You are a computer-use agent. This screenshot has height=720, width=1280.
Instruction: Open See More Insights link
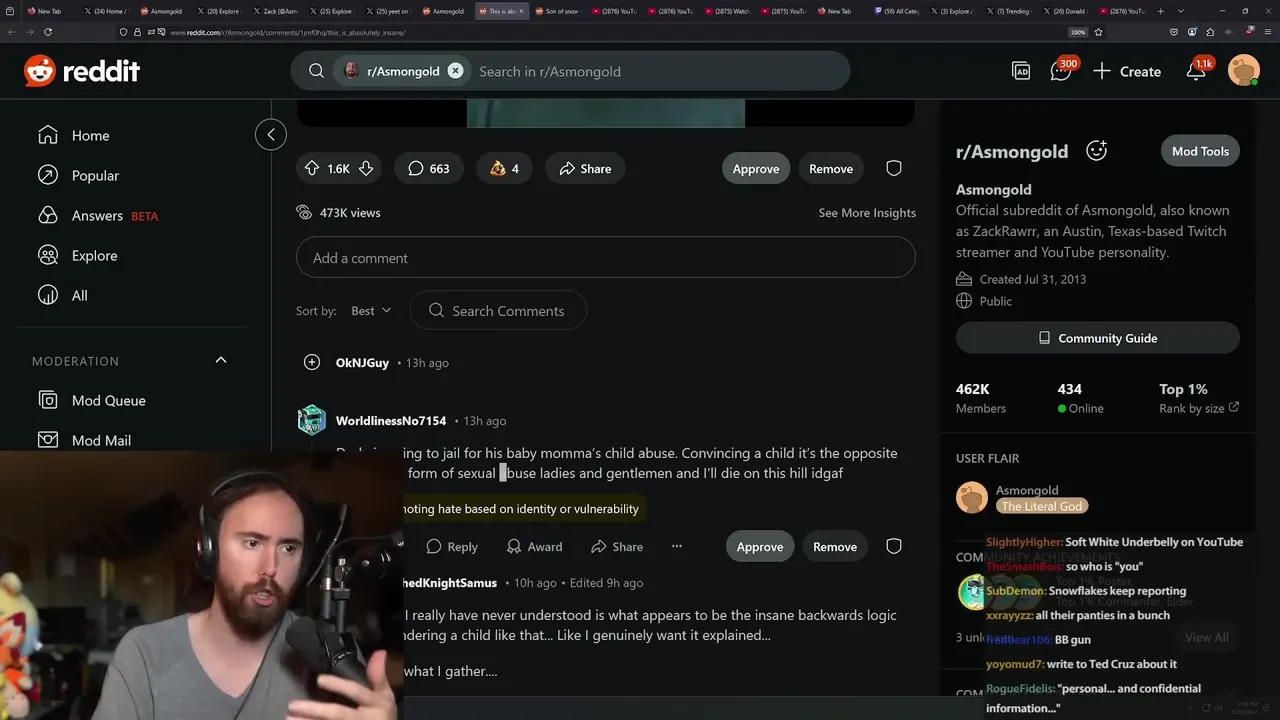point(867,213)
